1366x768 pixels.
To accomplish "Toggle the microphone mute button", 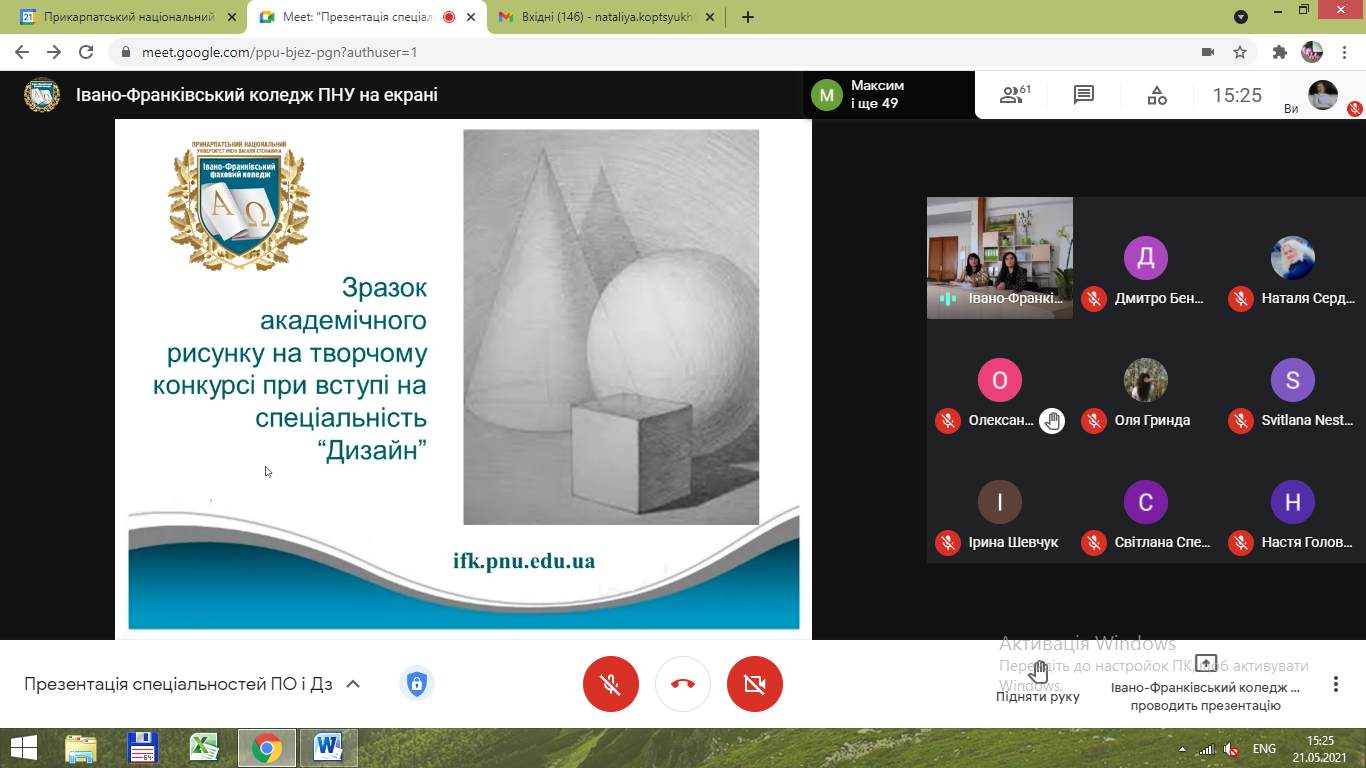I will point(610,684).
